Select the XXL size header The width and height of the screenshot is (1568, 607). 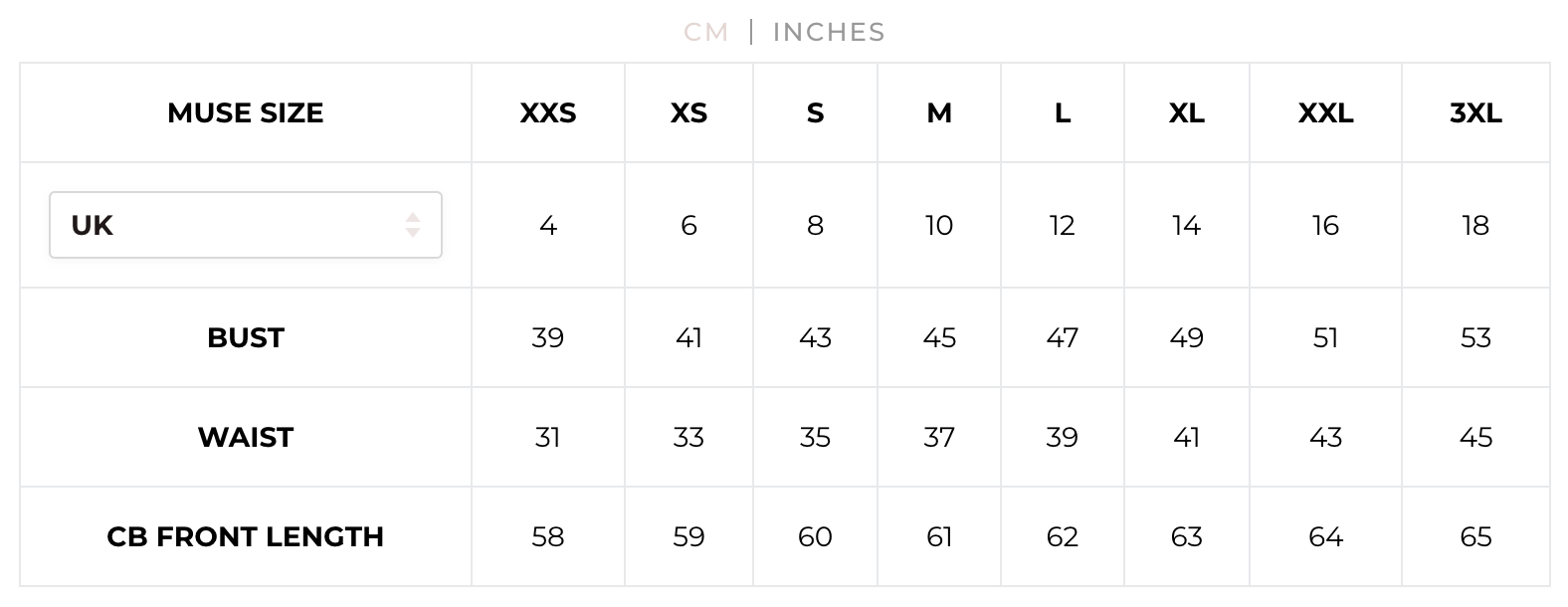1325,113
